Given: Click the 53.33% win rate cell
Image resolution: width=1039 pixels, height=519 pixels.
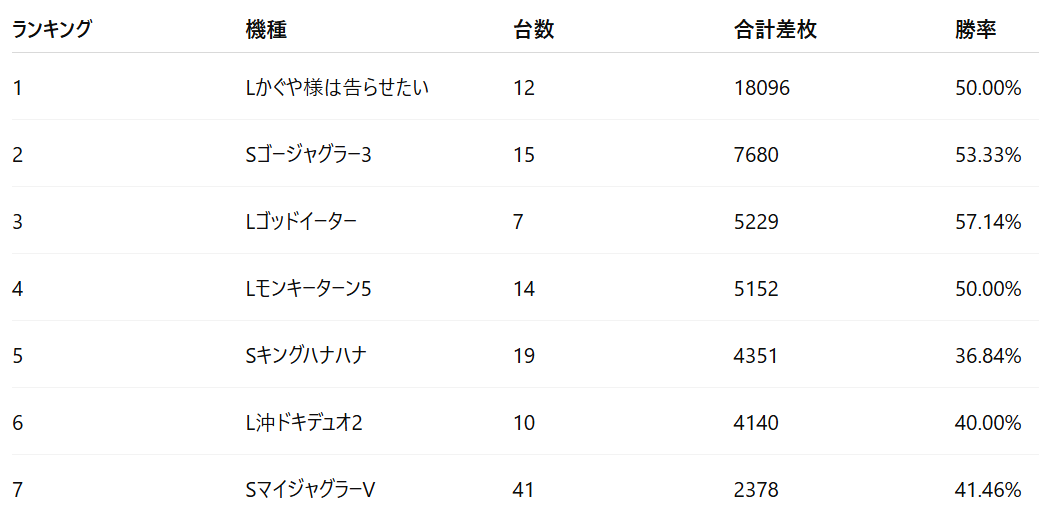Looking at the screenshot, I should coord(988,155).
